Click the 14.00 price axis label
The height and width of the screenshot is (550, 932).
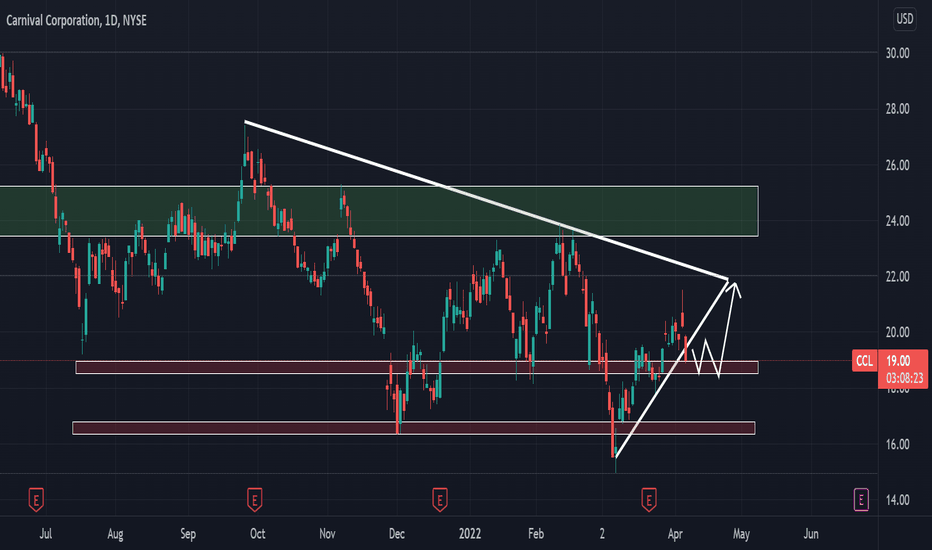tap(898, 500)
